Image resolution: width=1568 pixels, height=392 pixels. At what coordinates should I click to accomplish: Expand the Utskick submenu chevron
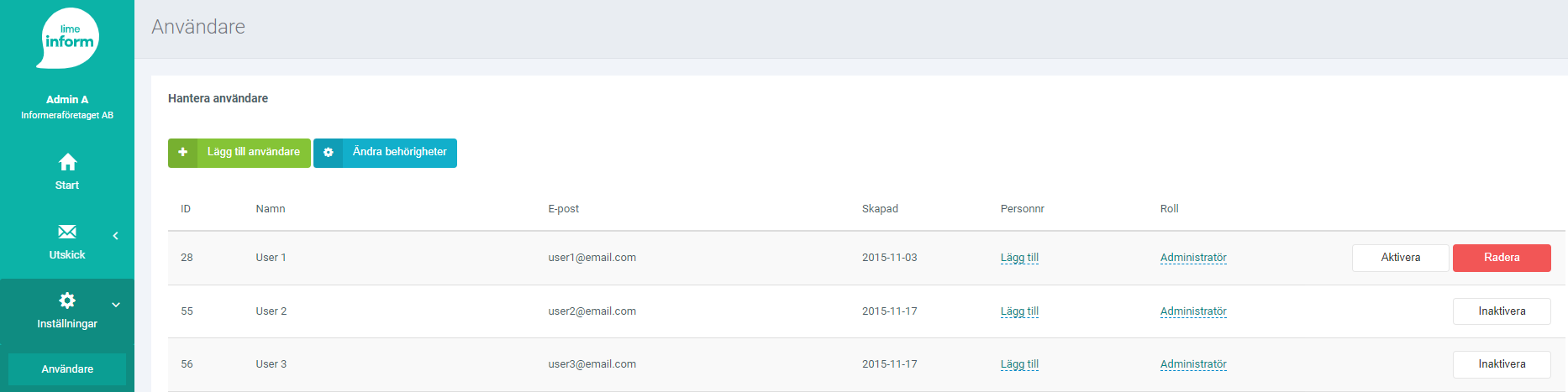tap(116, 236)
